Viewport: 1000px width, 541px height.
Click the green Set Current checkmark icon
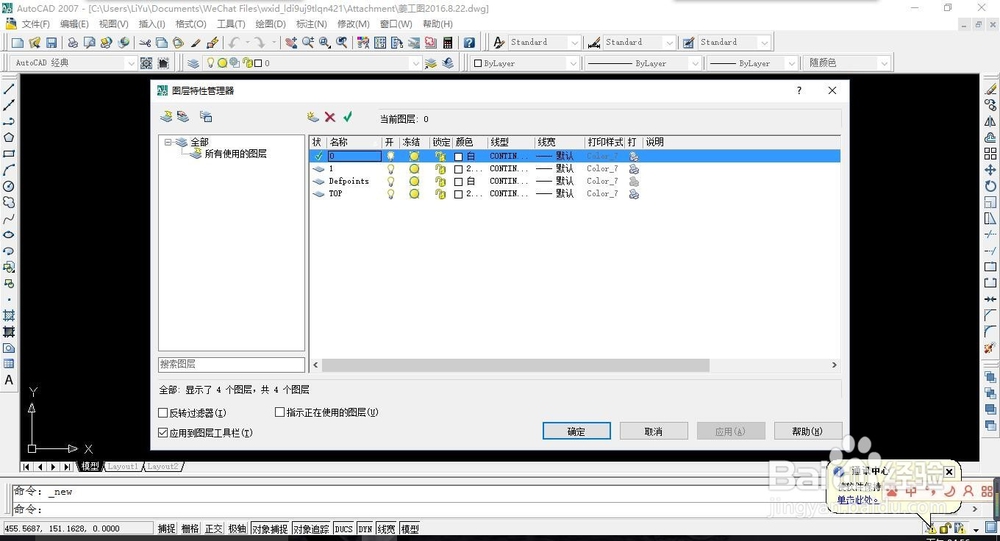coord(348,117)
